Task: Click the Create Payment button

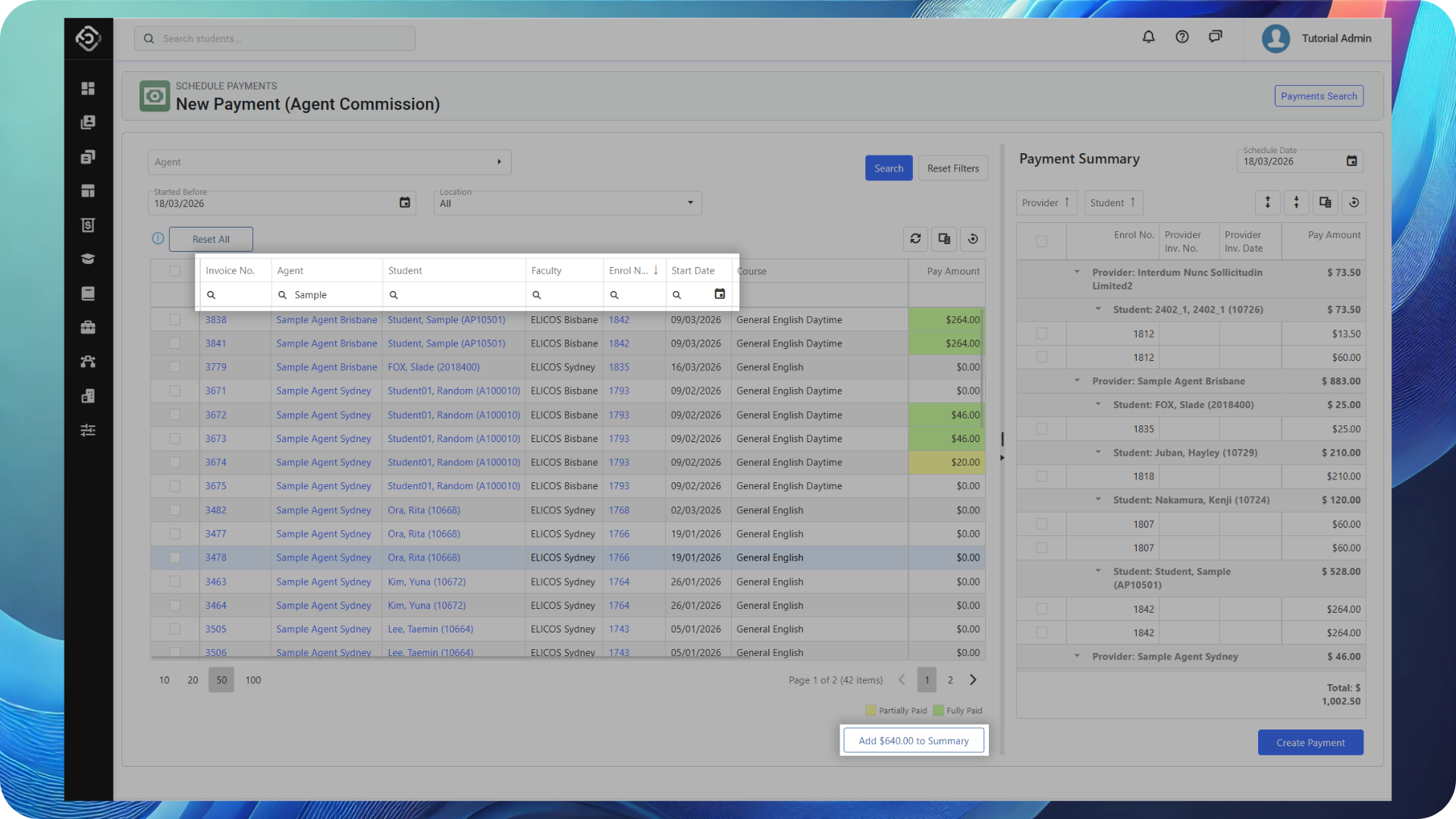Action: (x=1310, y=742)
